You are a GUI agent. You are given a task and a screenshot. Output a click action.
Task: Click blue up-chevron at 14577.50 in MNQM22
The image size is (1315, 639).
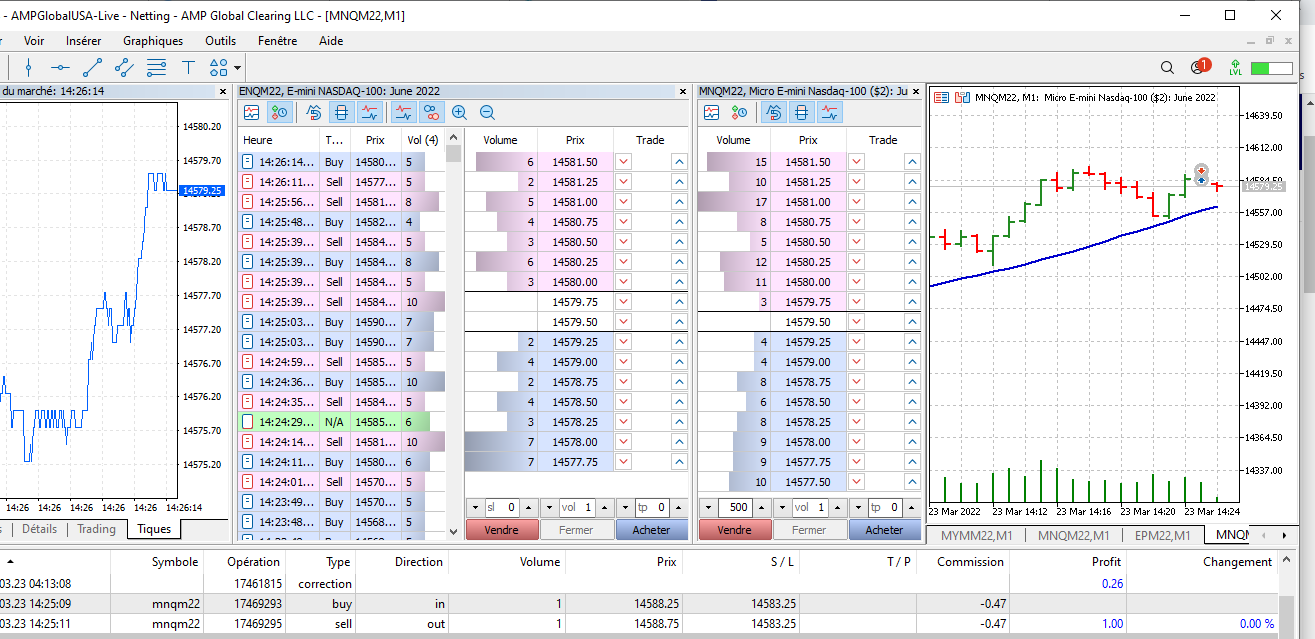click(x=911, y=482)
